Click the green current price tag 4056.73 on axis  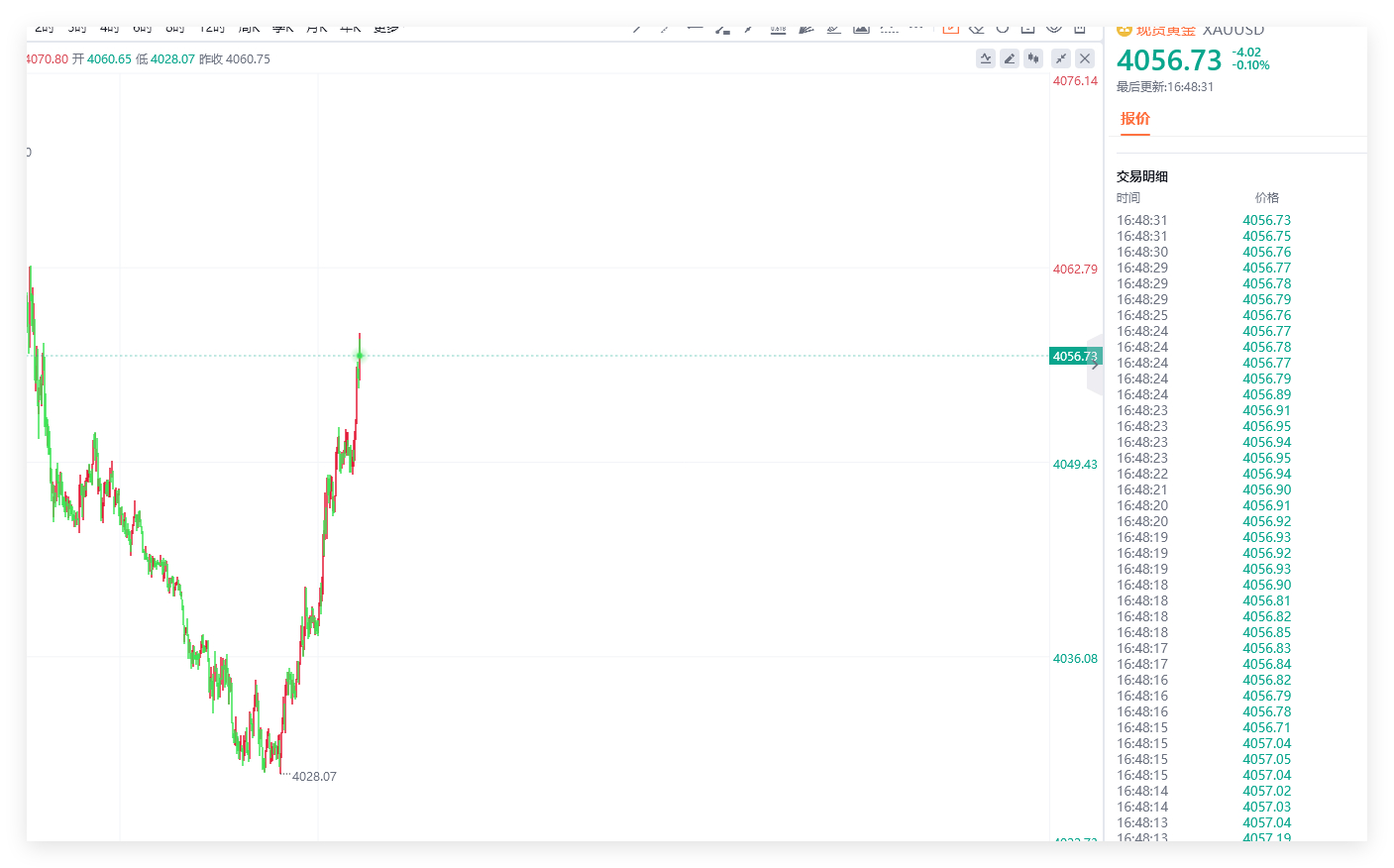(x=1075, y=356)
